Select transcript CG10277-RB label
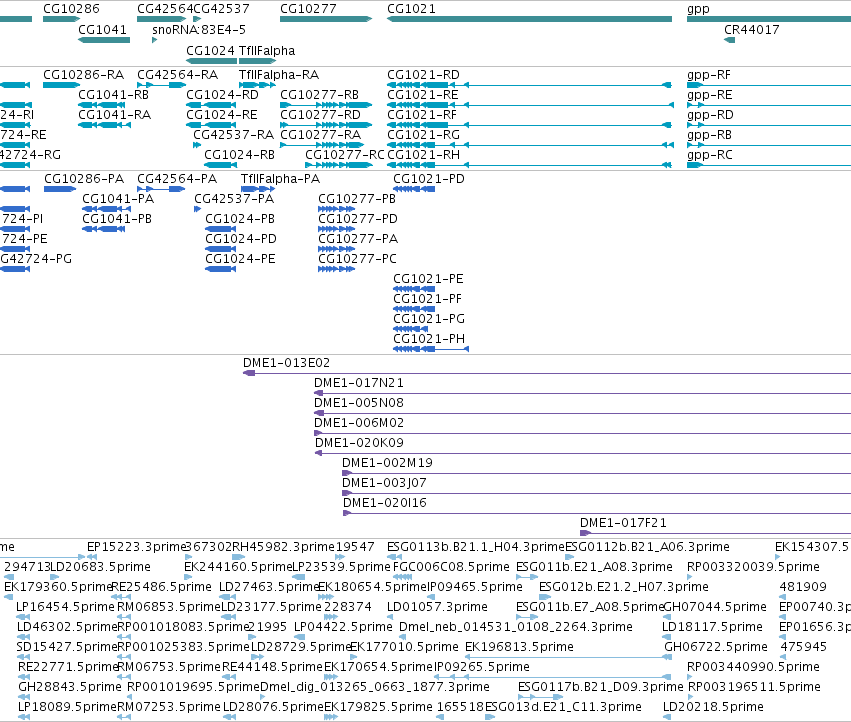This screenshot has width=851, height=722. point(320,94)
